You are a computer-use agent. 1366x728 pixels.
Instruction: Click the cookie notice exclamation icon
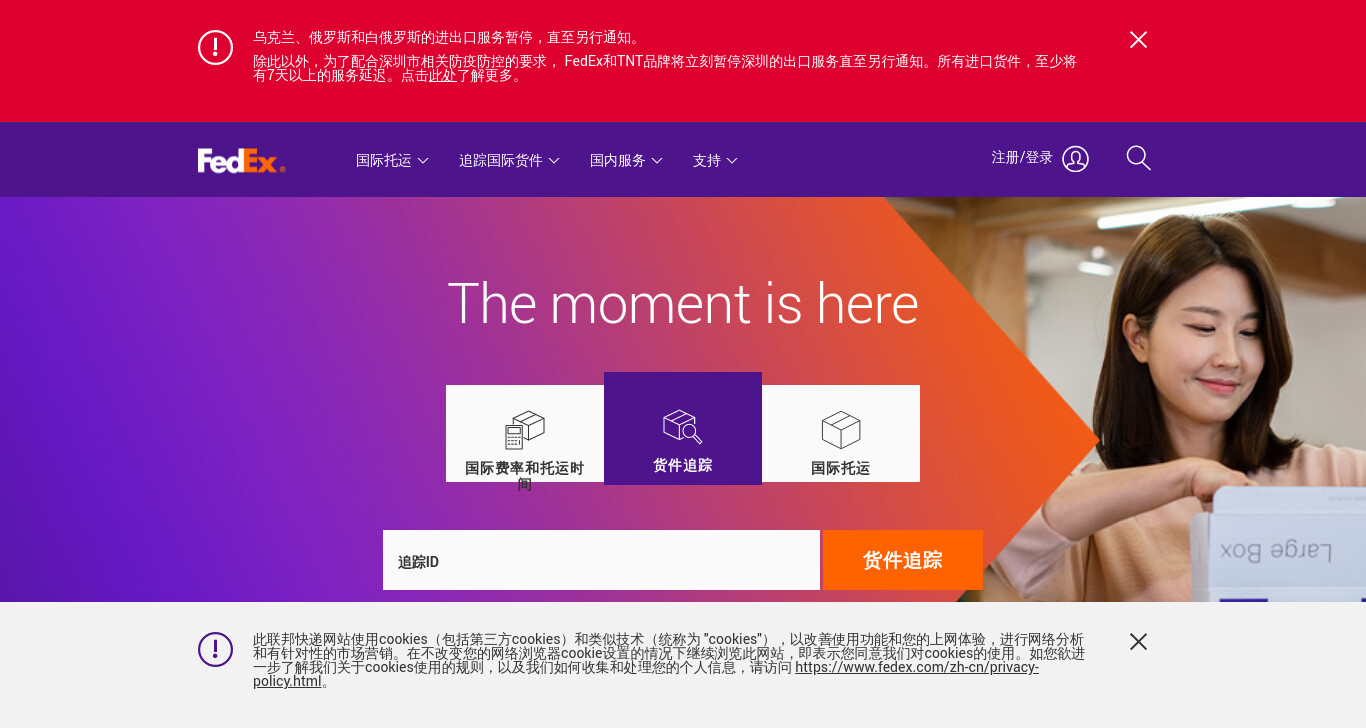click(215, 649)
